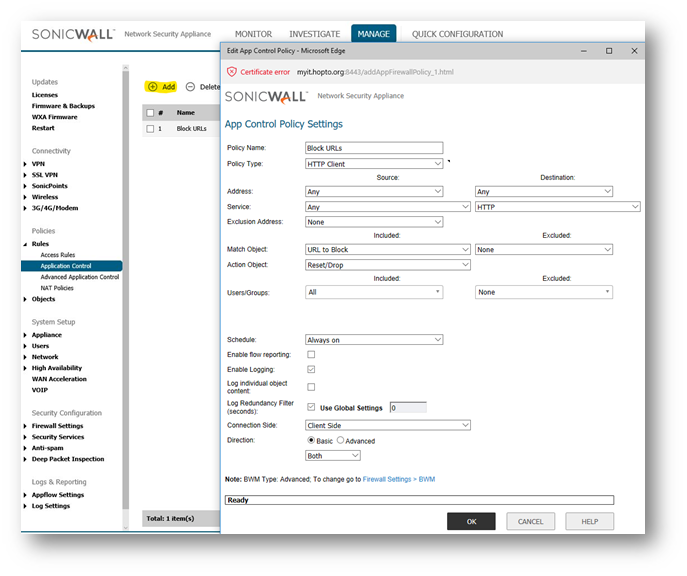Expand SSL VPN section
This screenshot has height=576, width=687.
[x=25, y=175]
